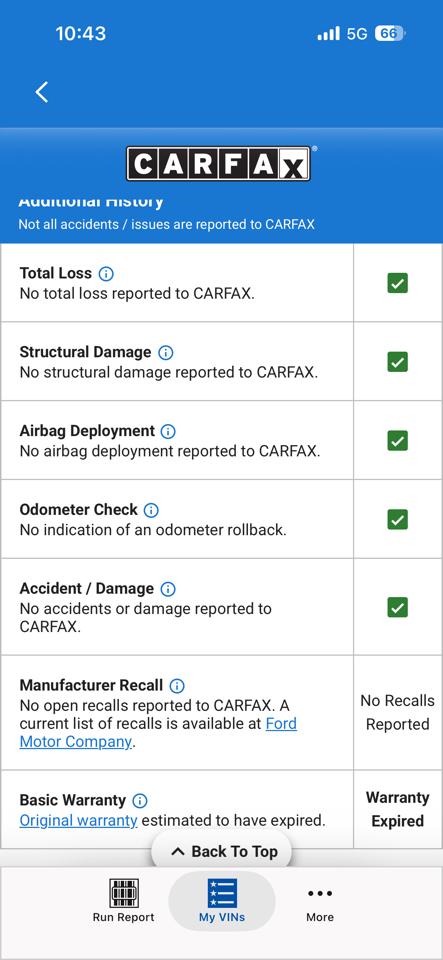Click the CARFAX logo

click(x=218, y=164)
